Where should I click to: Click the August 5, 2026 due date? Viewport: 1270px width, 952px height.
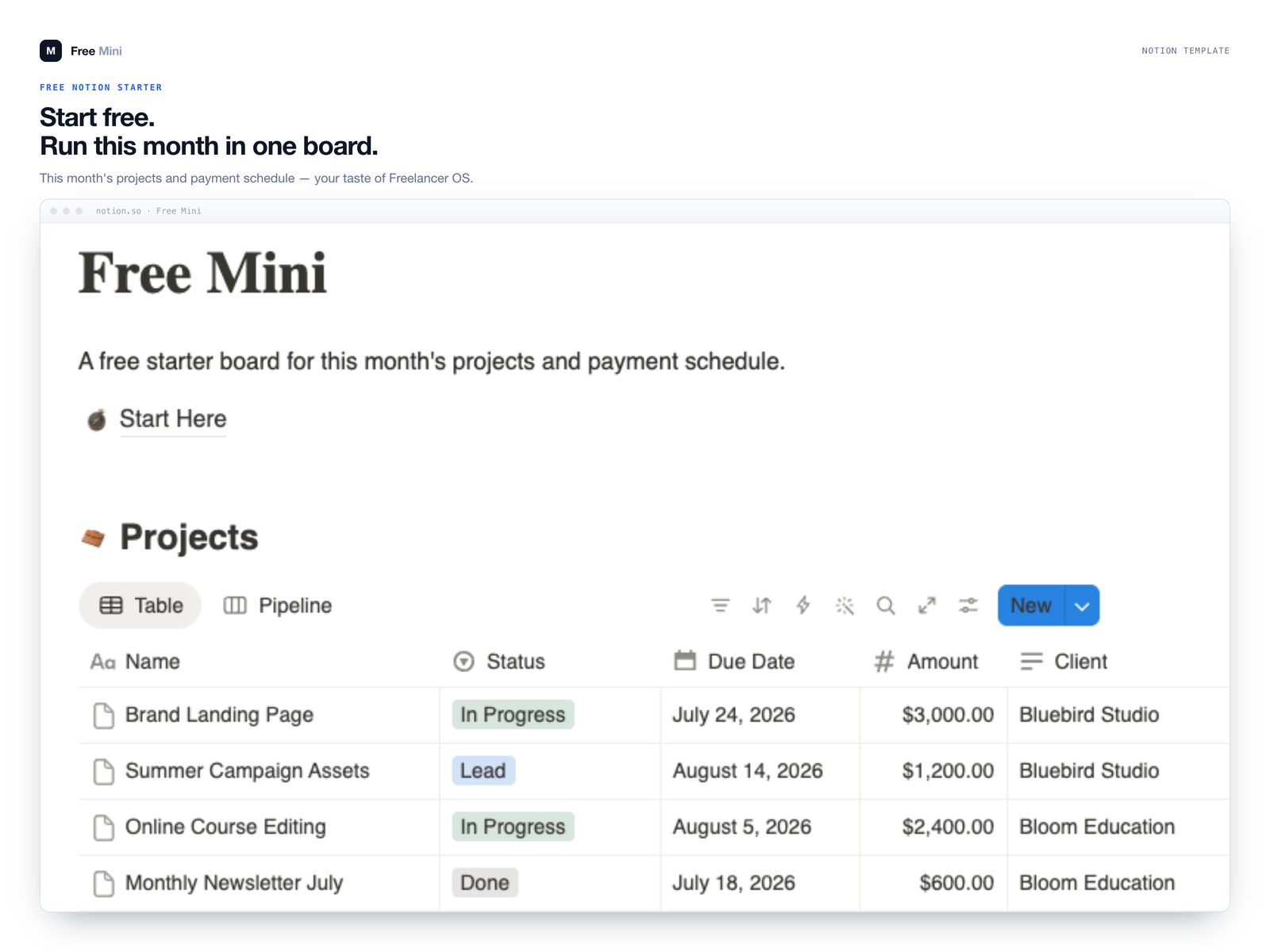(x=742, y=827)
